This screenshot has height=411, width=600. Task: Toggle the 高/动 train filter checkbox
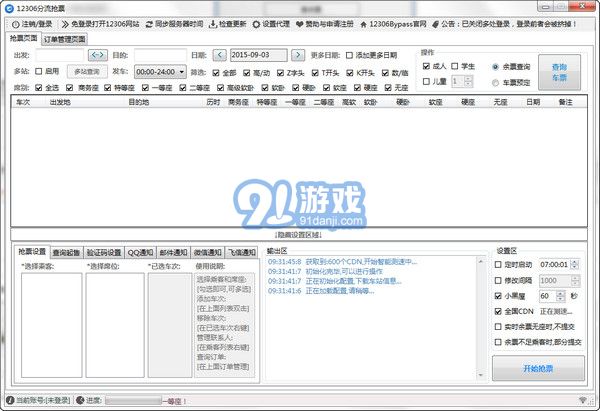pos(247,73)
